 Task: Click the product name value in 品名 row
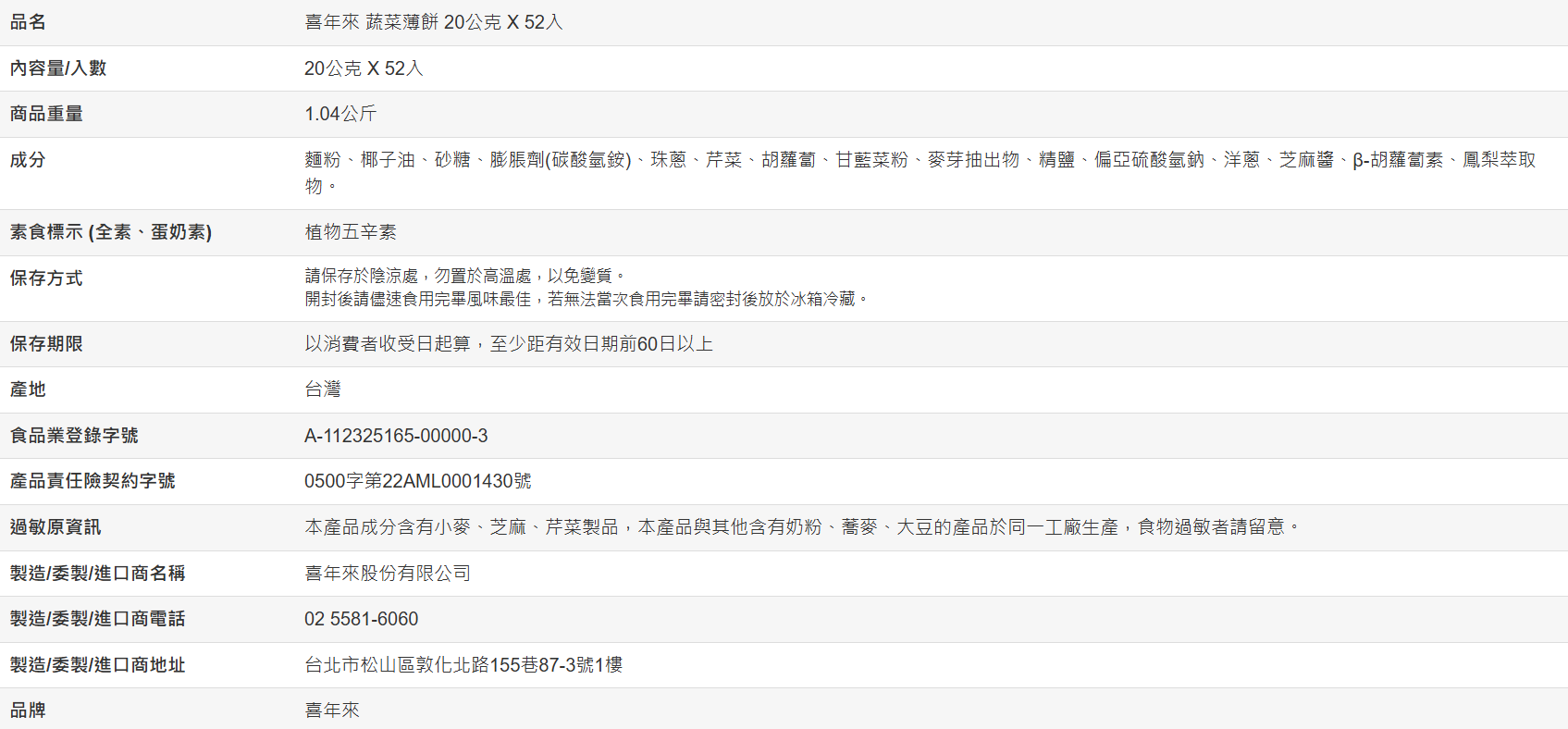(433, 22)
